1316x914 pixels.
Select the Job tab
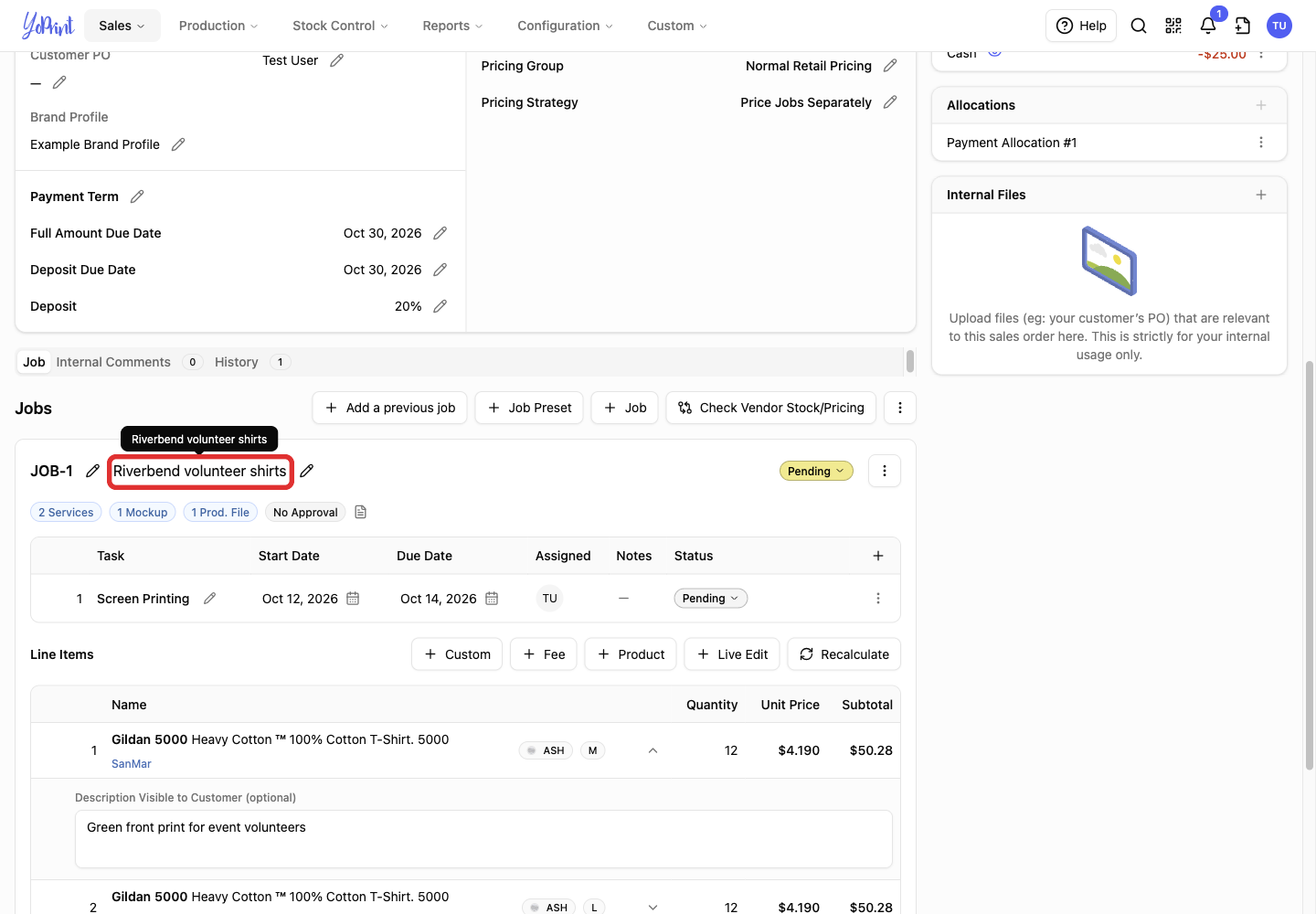point(34,362)
